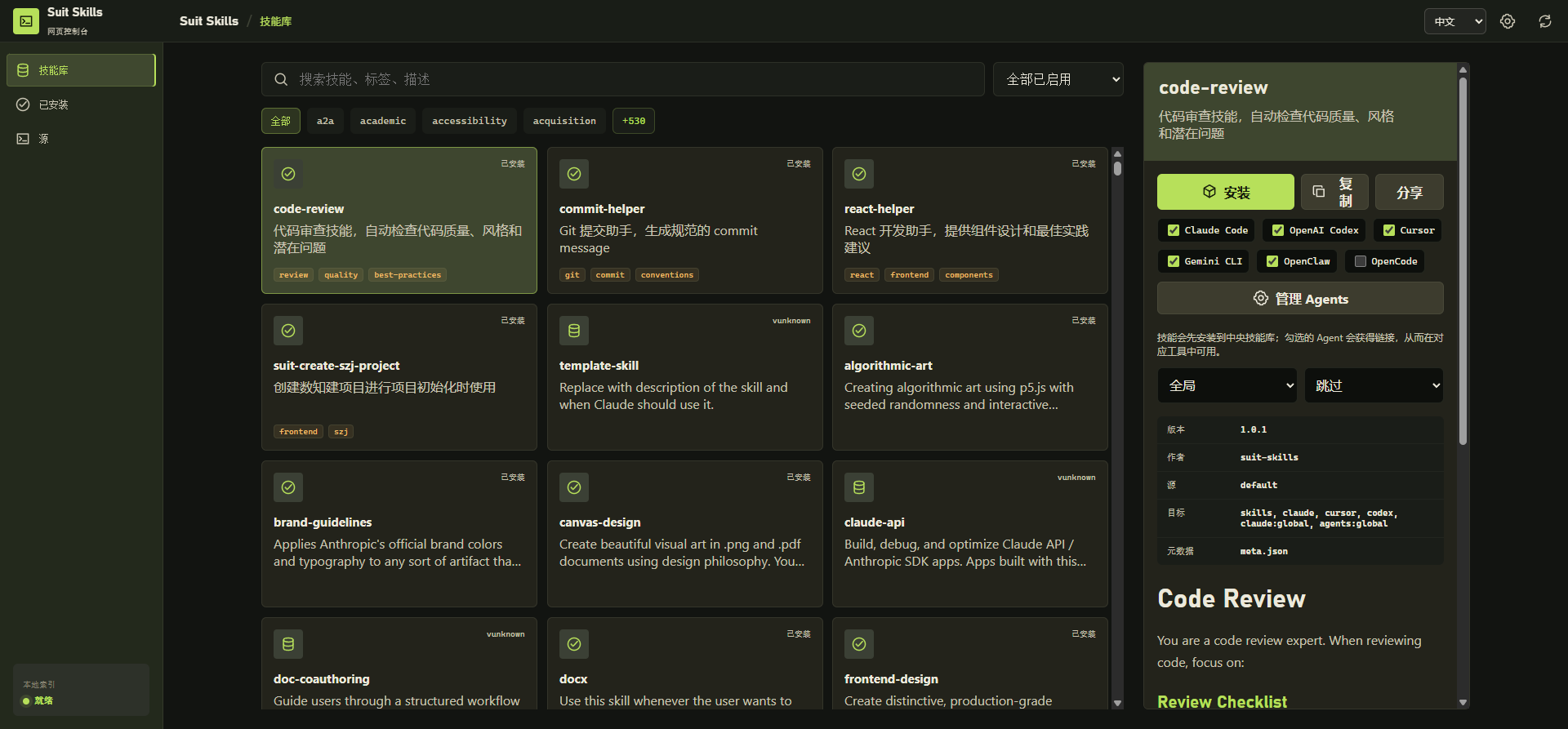1568x729 pixels.
Task: Click the settings gear icon in header
Action: 1508,21
